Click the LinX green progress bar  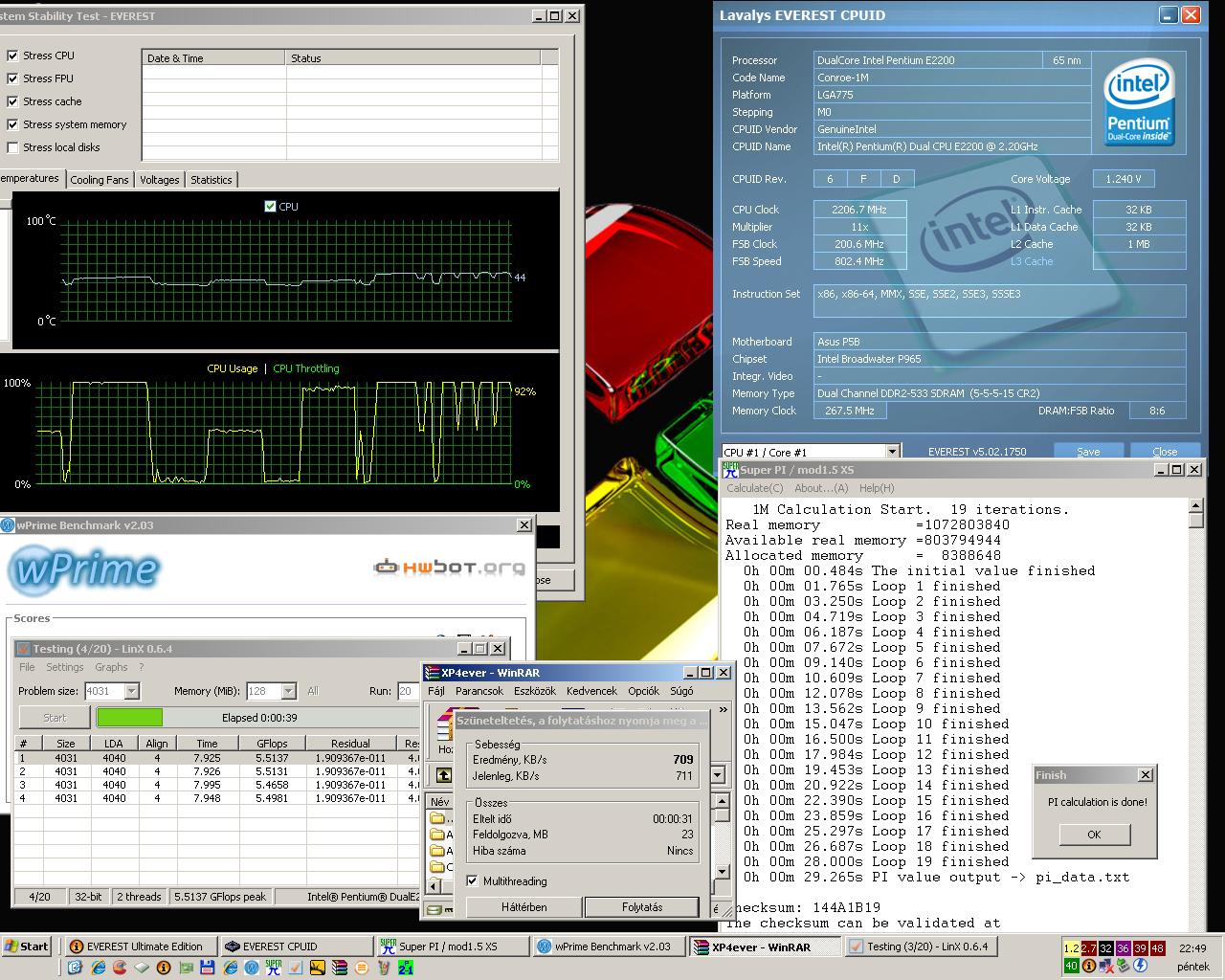coord(129,717)
